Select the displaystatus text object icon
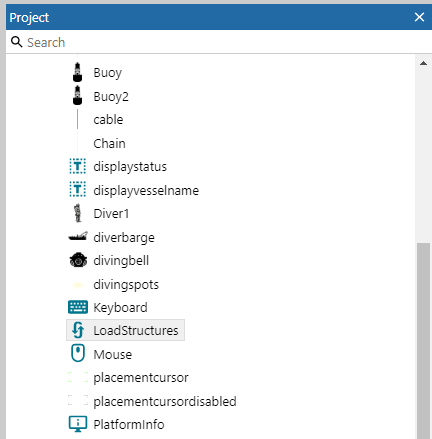Viewport: 432px width, 439px height. [78, 166]
